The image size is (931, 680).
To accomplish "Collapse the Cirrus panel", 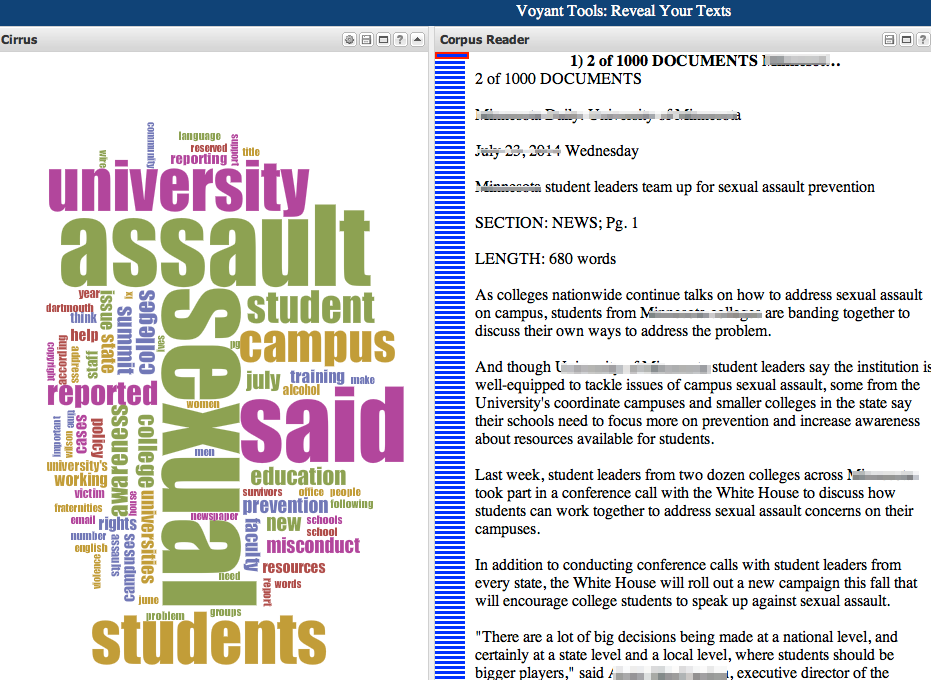I will point(418,39).
